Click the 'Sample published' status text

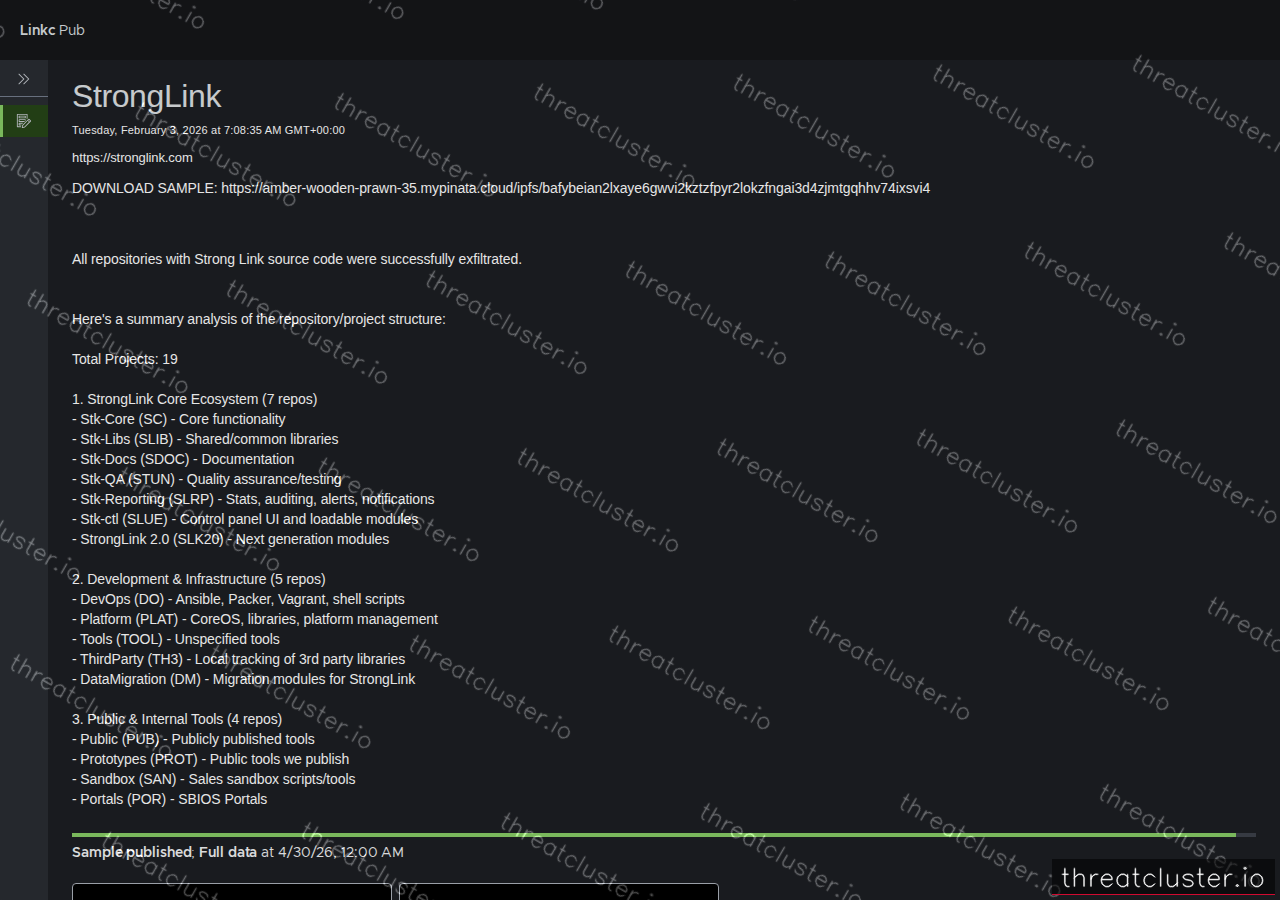[x=132, y=852]
